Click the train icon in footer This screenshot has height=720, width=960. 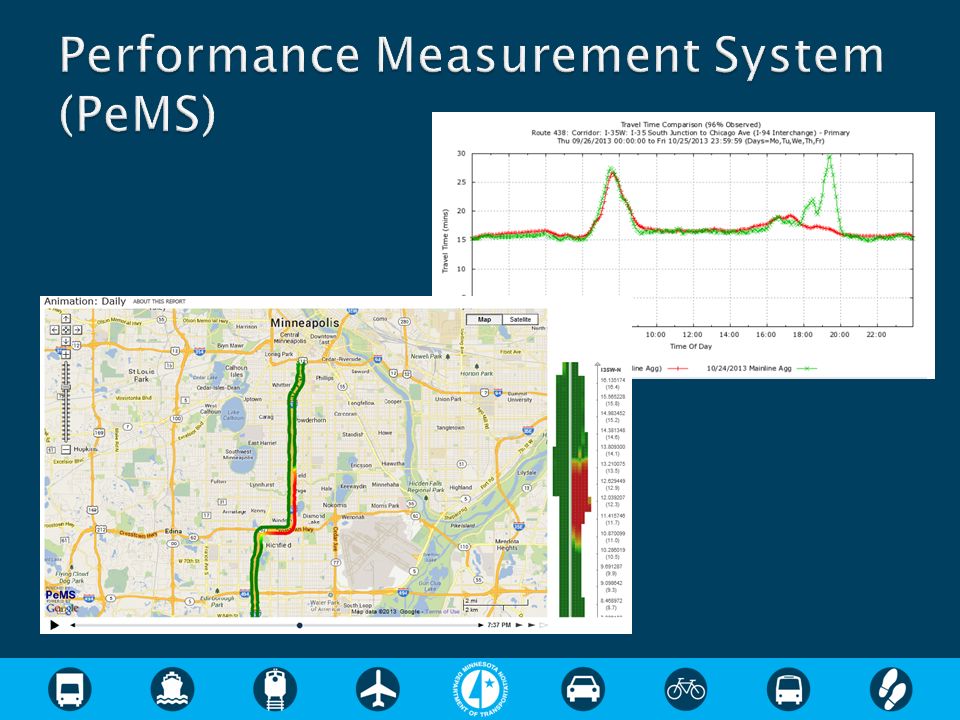[276, 689]
